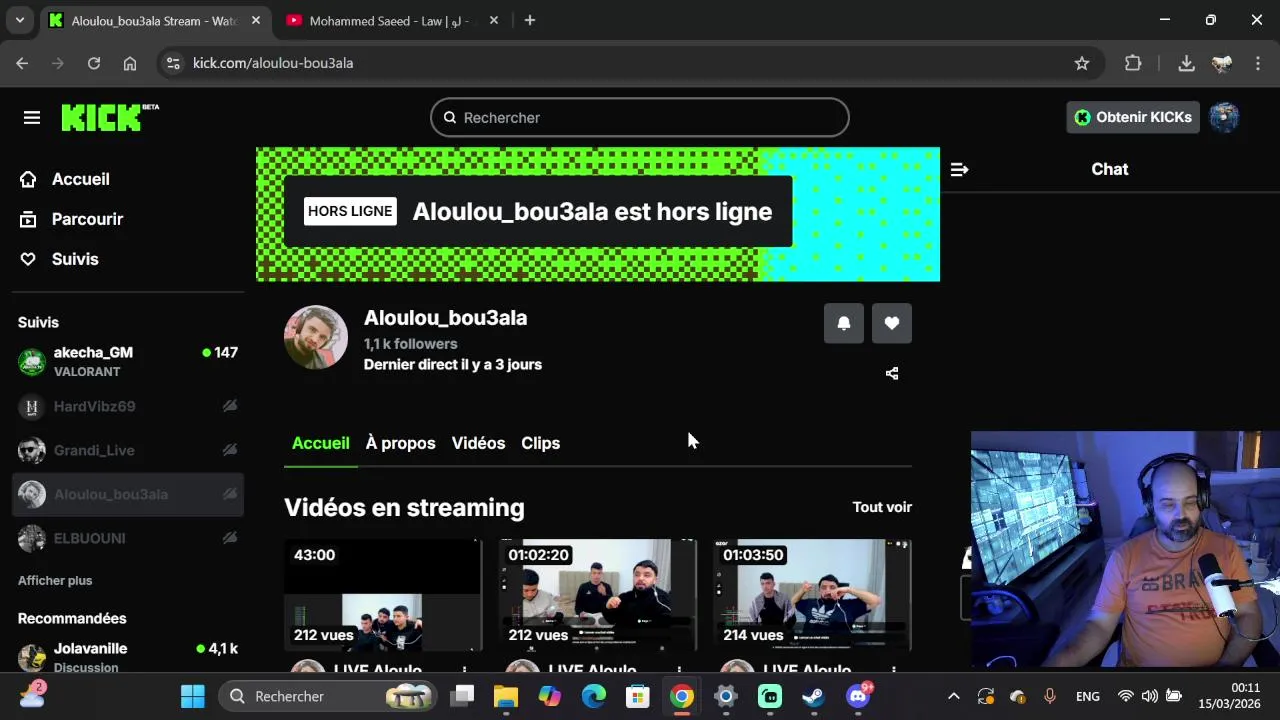This screenshot has width=1280, height=720.
Task: Open volume control in system tray
Action: pos(1150,696)
